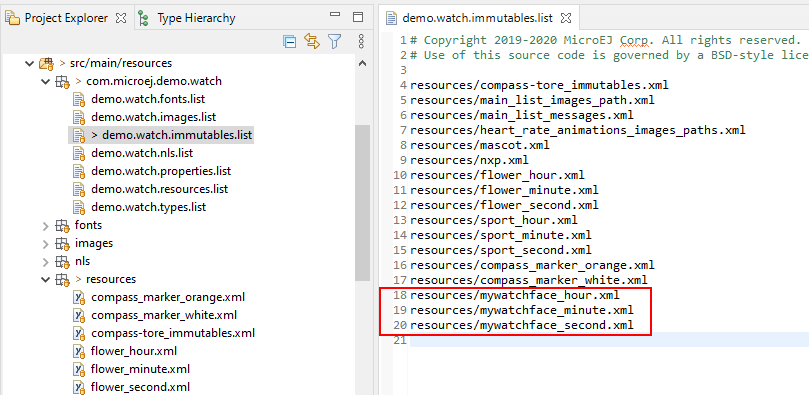
Task: Collapse the resources package
Action: (x=45, y=279)
